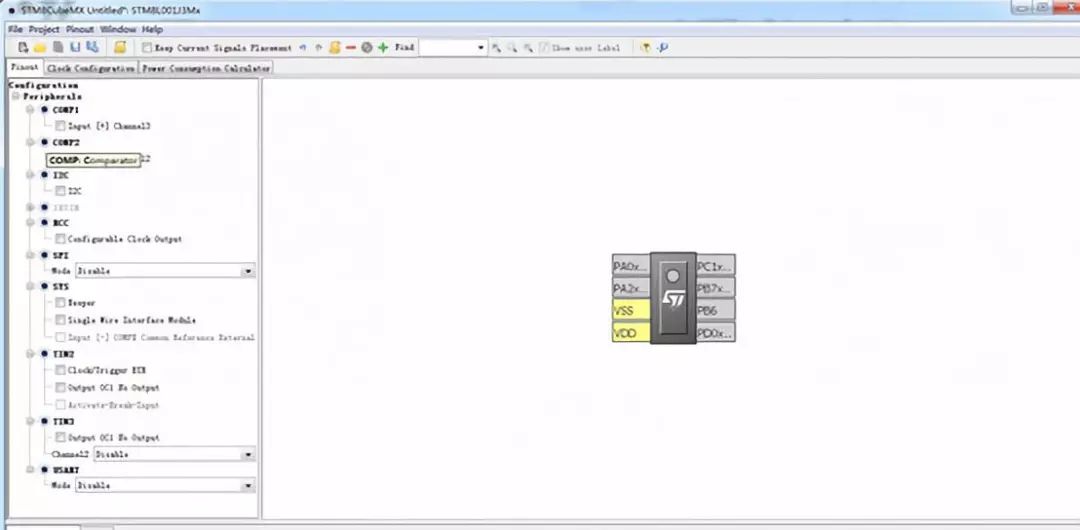The height and width of the screenshot is (530, 1080).
Task: Collapse the COMP1 tree expander
Action: tap(30, 110)
